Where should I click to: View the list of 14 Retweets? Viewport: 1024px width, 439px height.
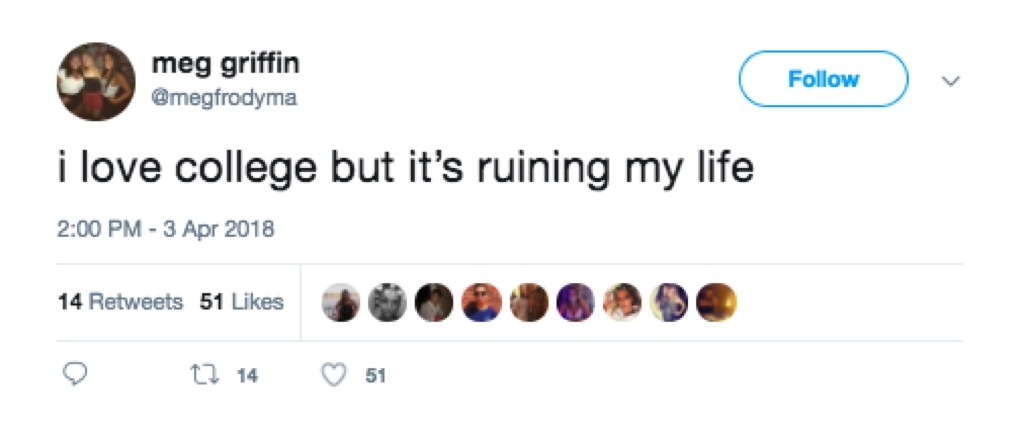(120, 302)
